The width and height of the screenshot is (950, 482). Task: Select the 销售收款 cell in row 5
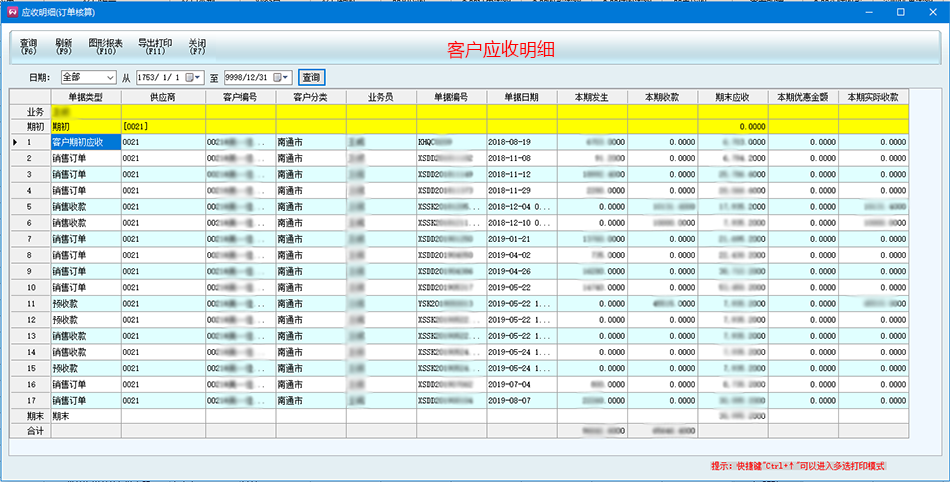[86, 206]
